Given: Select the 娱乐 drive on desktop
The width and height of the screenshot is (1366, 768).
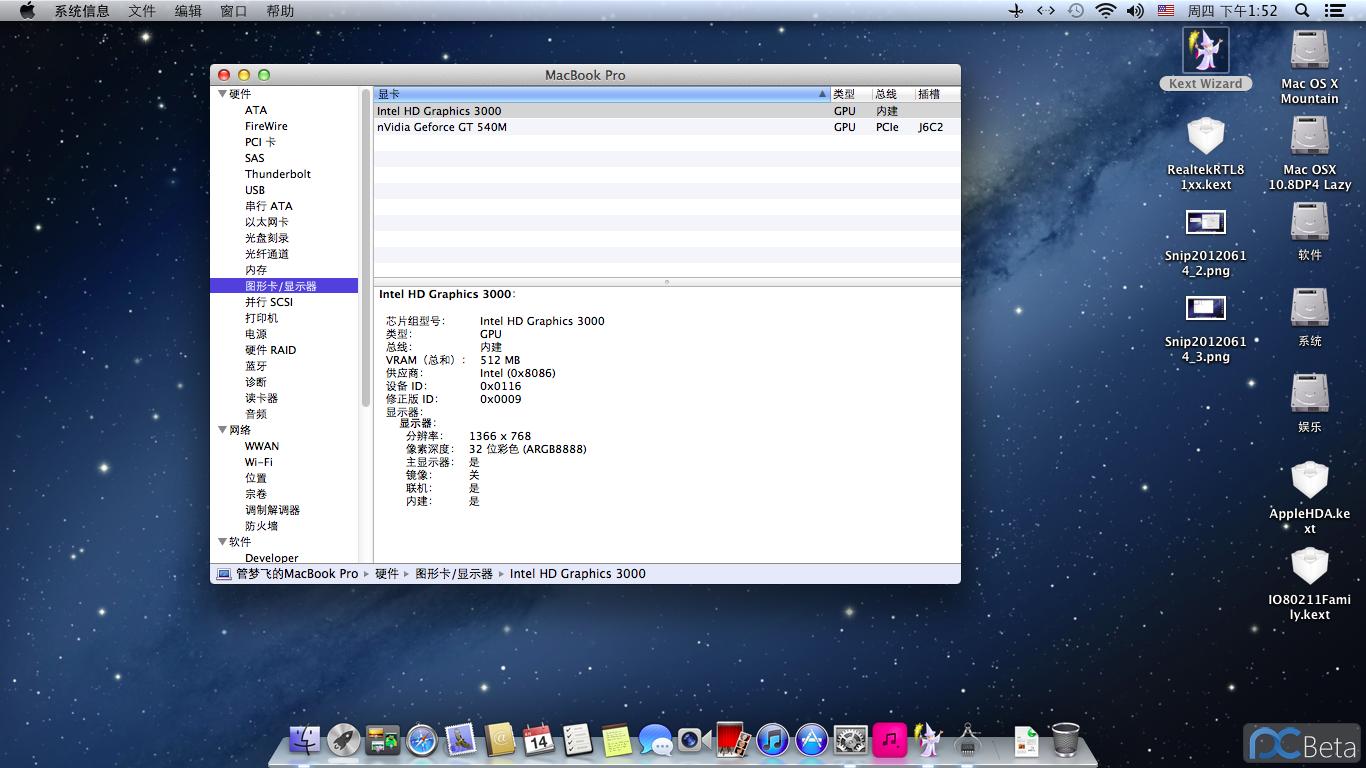Looking at the screenshot, I should coord(1310,393).
